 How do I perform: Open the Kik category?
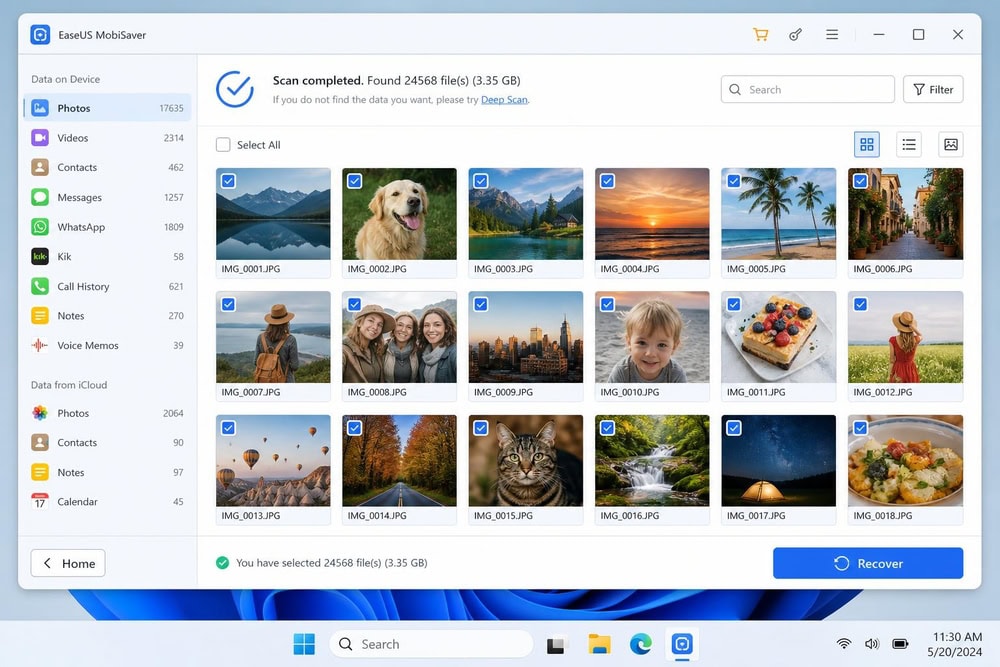107,256
